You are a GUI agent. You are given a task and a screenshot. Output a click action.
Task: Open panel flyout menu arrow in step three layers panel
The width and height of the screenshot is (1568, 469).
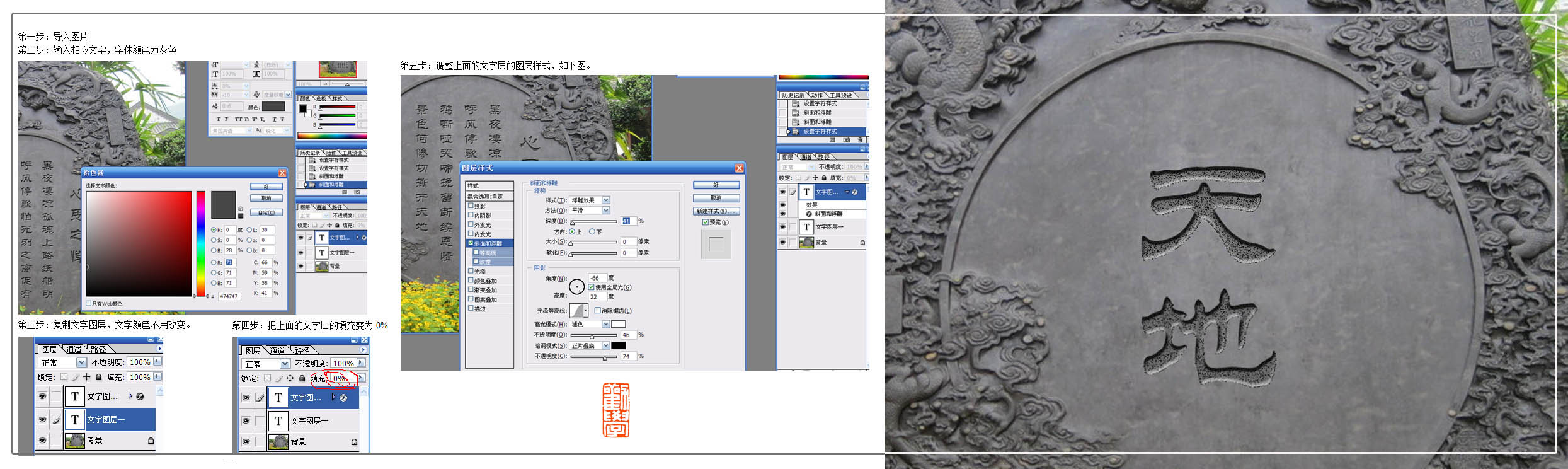(x=159, y=349)
